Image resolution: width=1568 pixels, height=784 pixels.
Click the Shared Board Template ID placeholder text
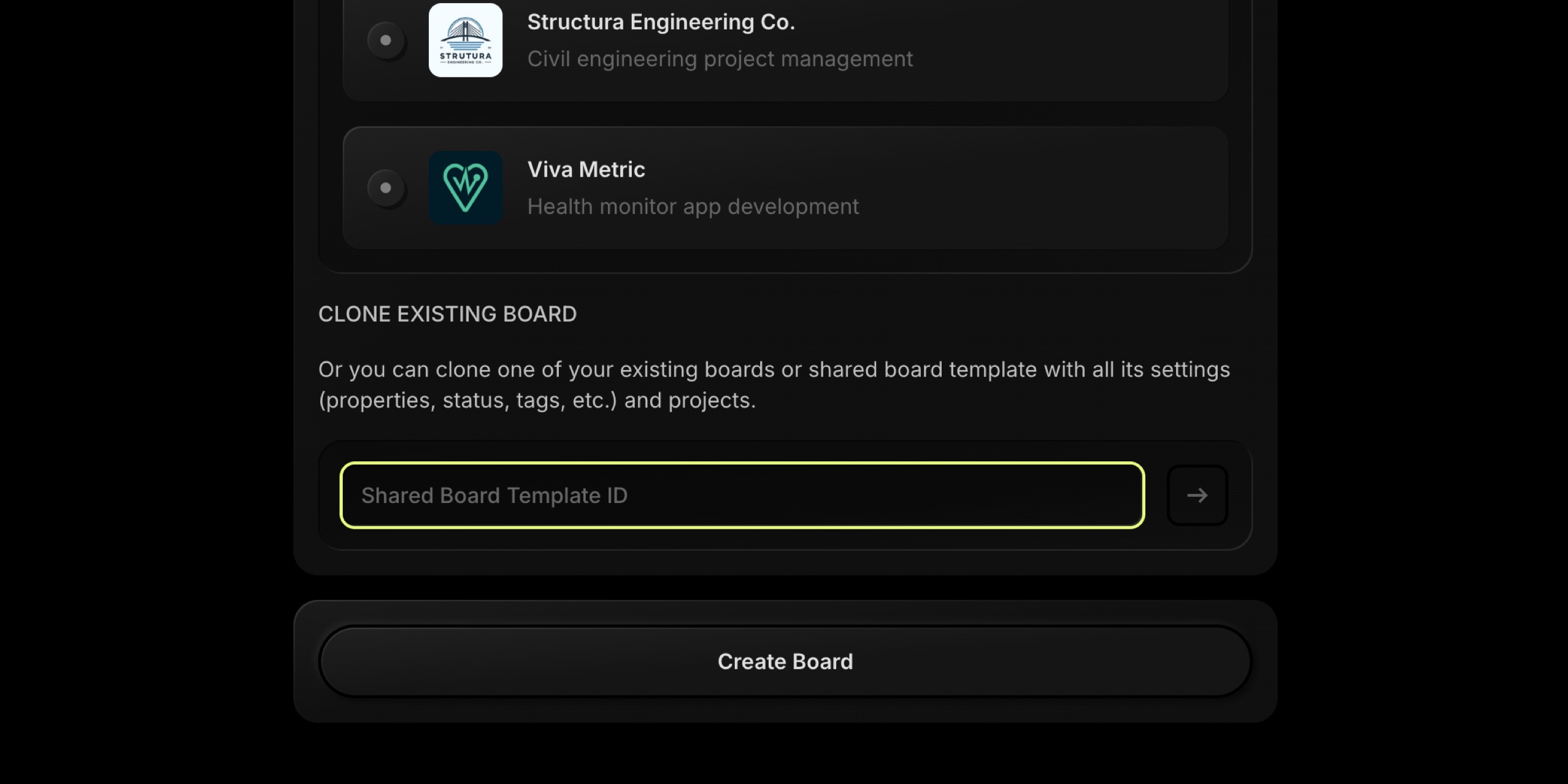point(494,495)
